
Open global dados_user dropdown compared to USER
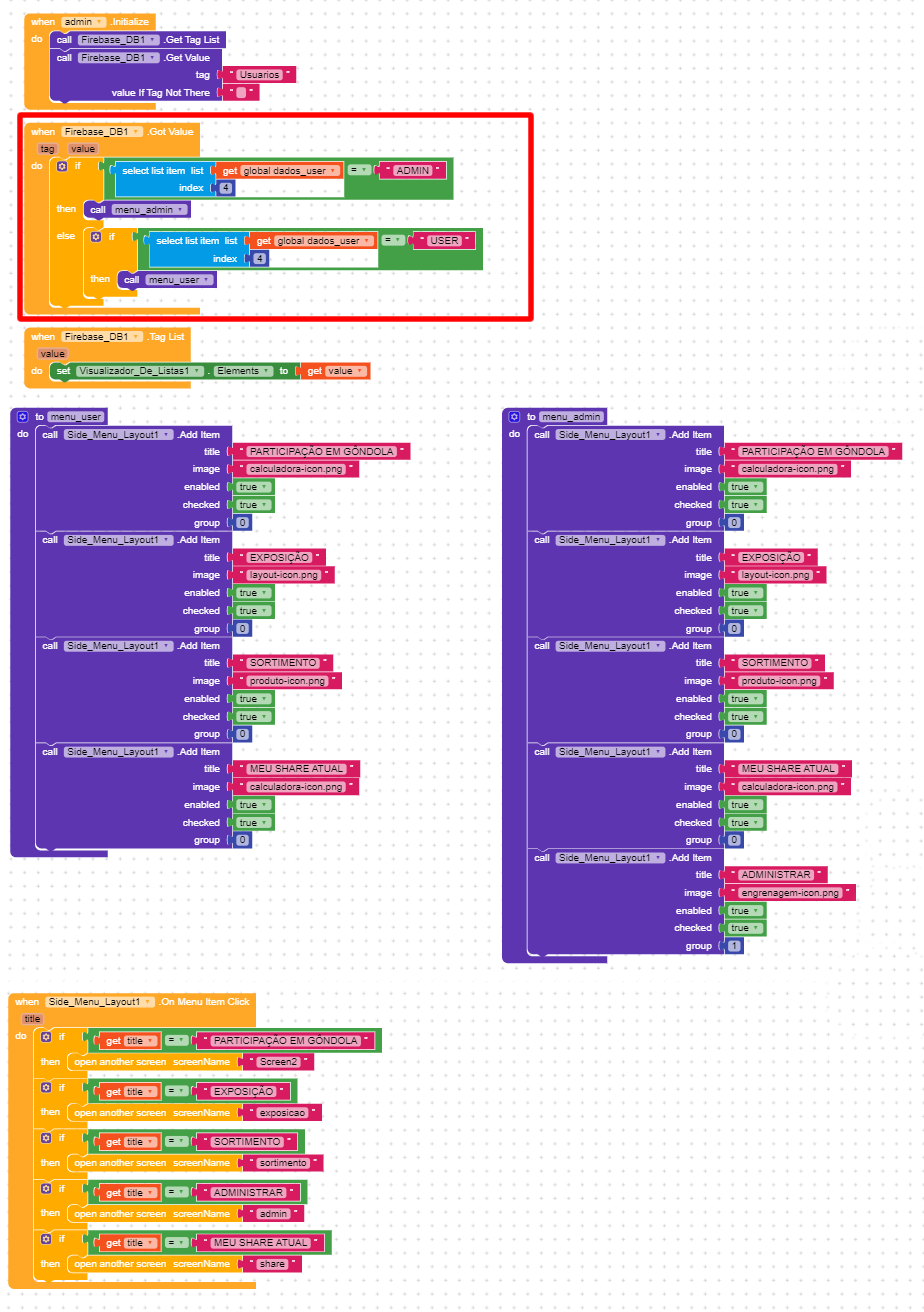pos(324,241)
